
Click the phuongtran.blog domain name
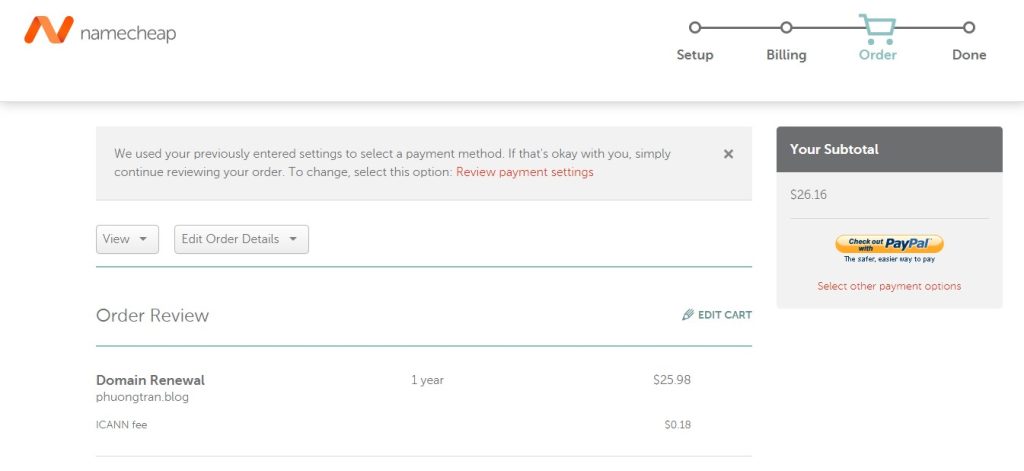[142, 397]
